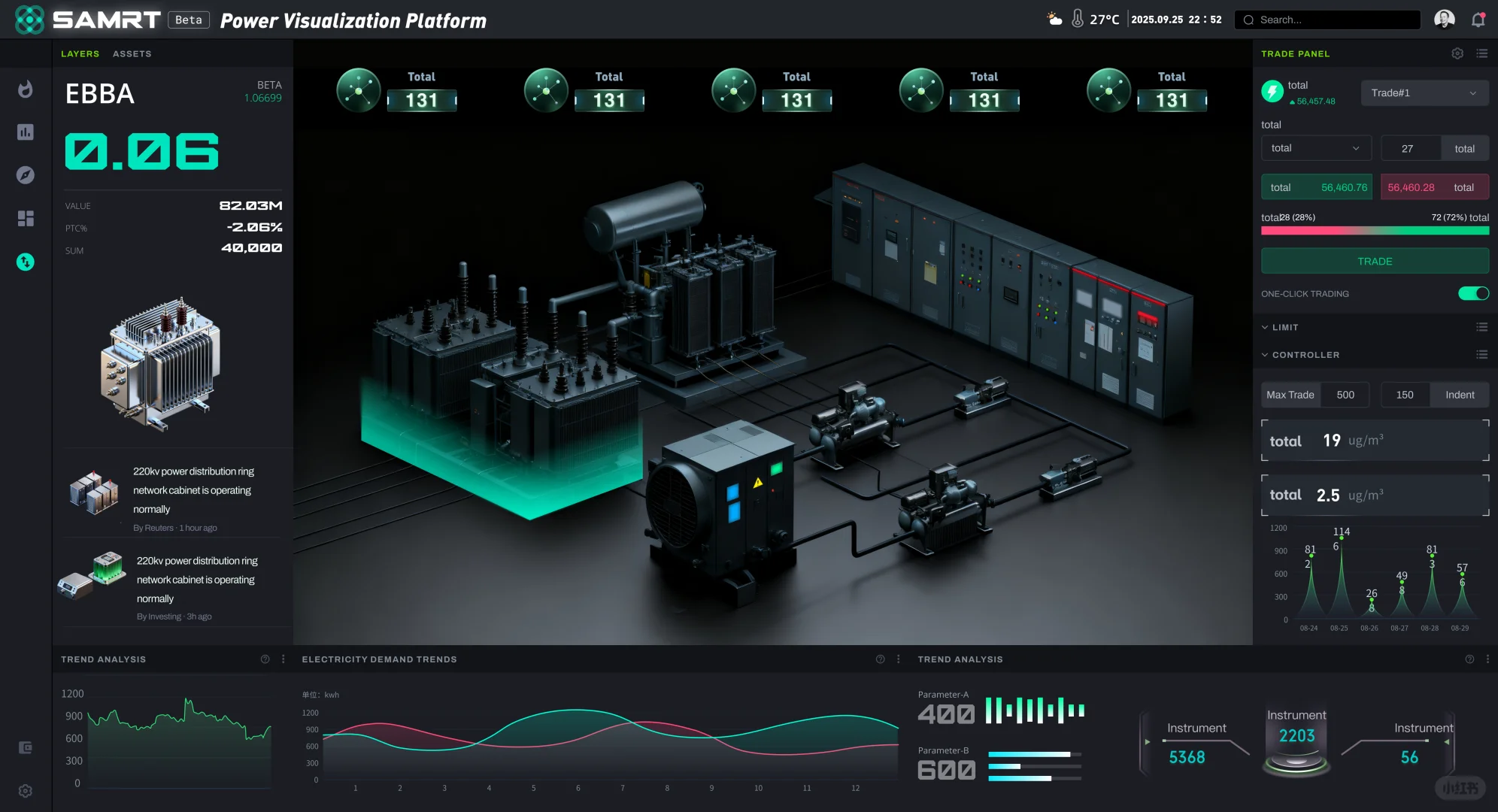Open the dashboard grid sidebar icon
The height and width of the screenshot is (812, 1498).
(x=26, y=218)
